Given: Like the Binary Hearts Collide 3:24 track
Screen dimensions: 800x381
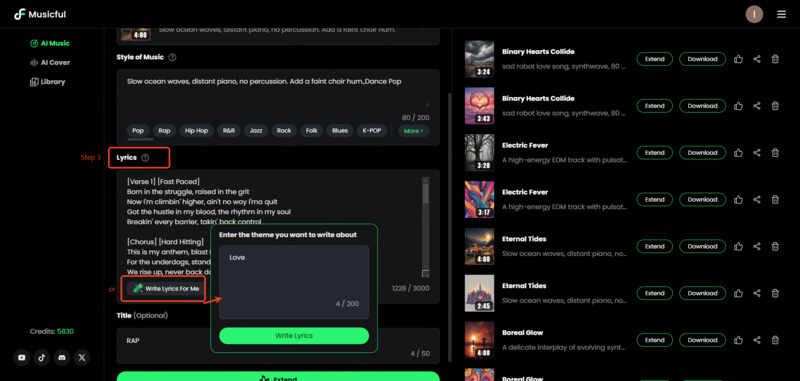Looking at the screenshot, I should tap(738, 59).
